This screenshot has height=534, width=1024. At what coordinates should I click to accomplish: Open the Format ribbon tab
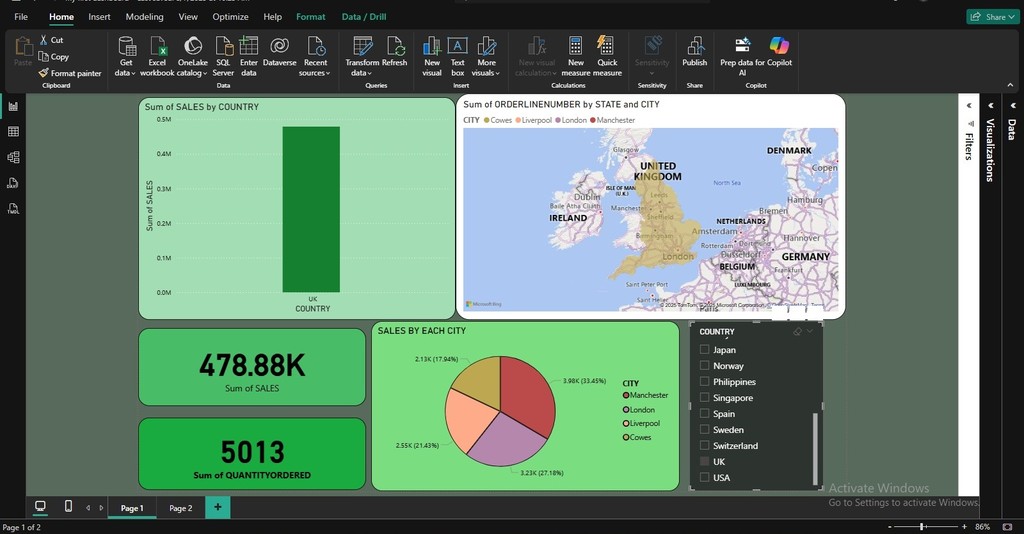(x=311, y=17)
